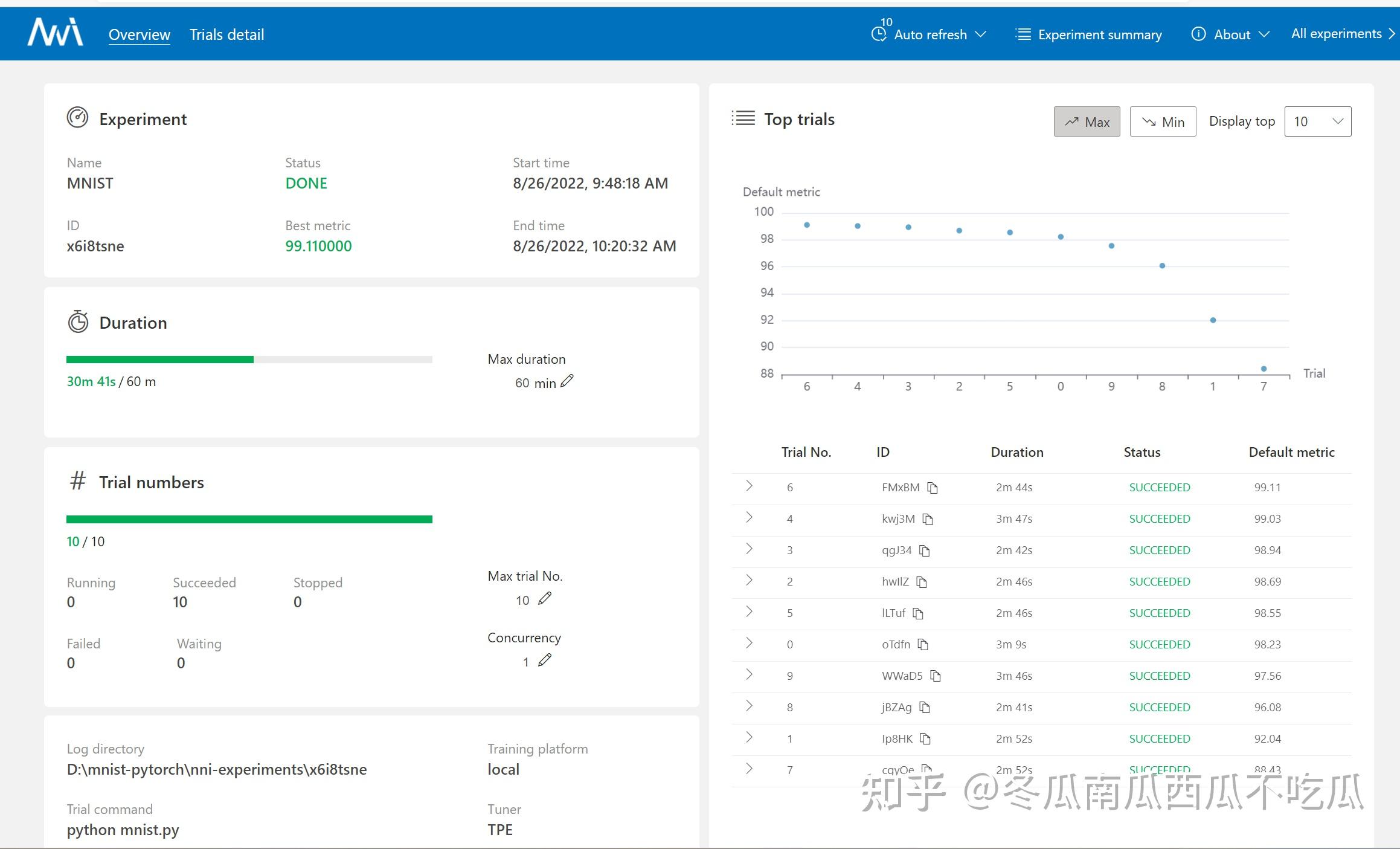The image size is (1400, 849).
Task: Toggle Max sorting for top trials
Action: (x=1087, y=121)
